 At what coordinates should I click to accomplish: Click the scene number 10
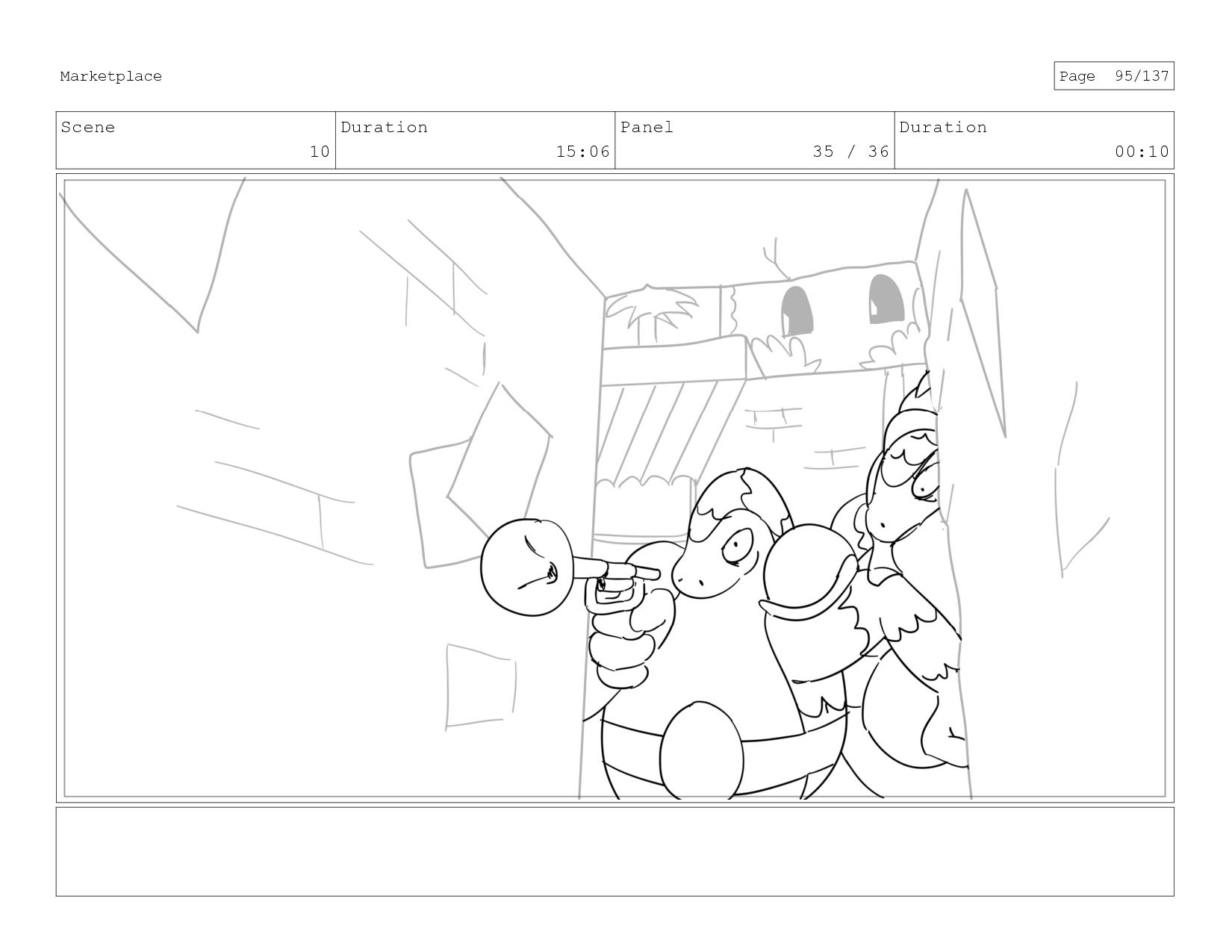pos(320,152)
